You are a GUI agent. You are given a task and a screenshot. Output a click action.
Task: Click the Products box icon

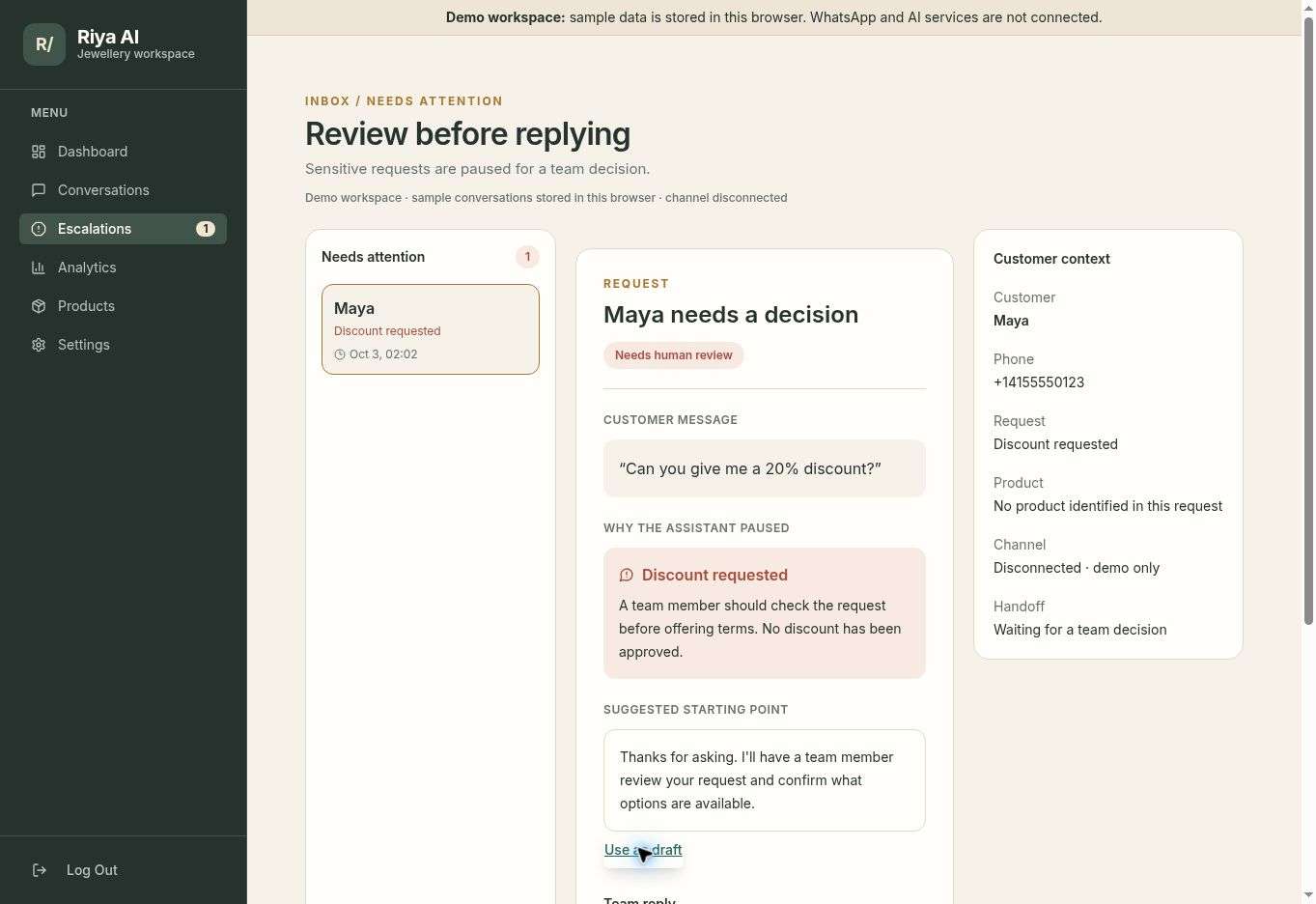point(39,306)
